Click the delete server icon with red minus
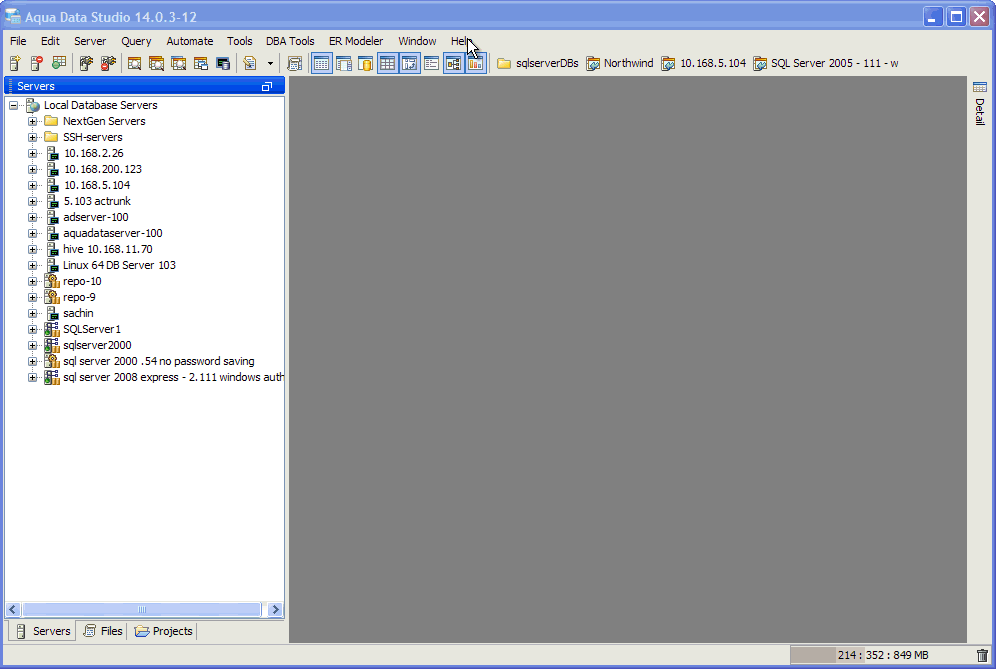The height and width of the screenshot is (669, 996). pyautogui.click(x=37, y=63)
